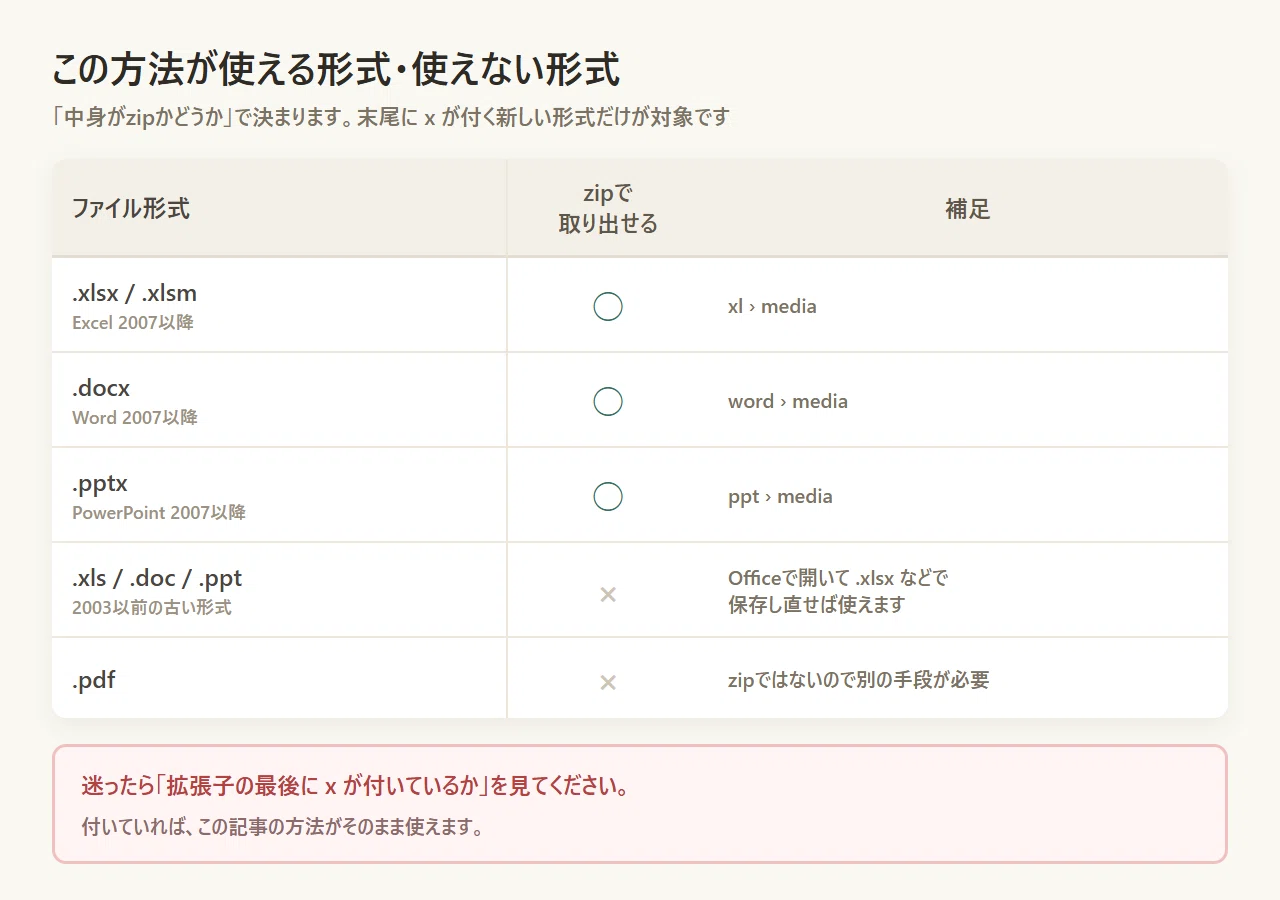Click the circle mark in the .docx row
This screenshot has width=1280, height=900.
608,401
